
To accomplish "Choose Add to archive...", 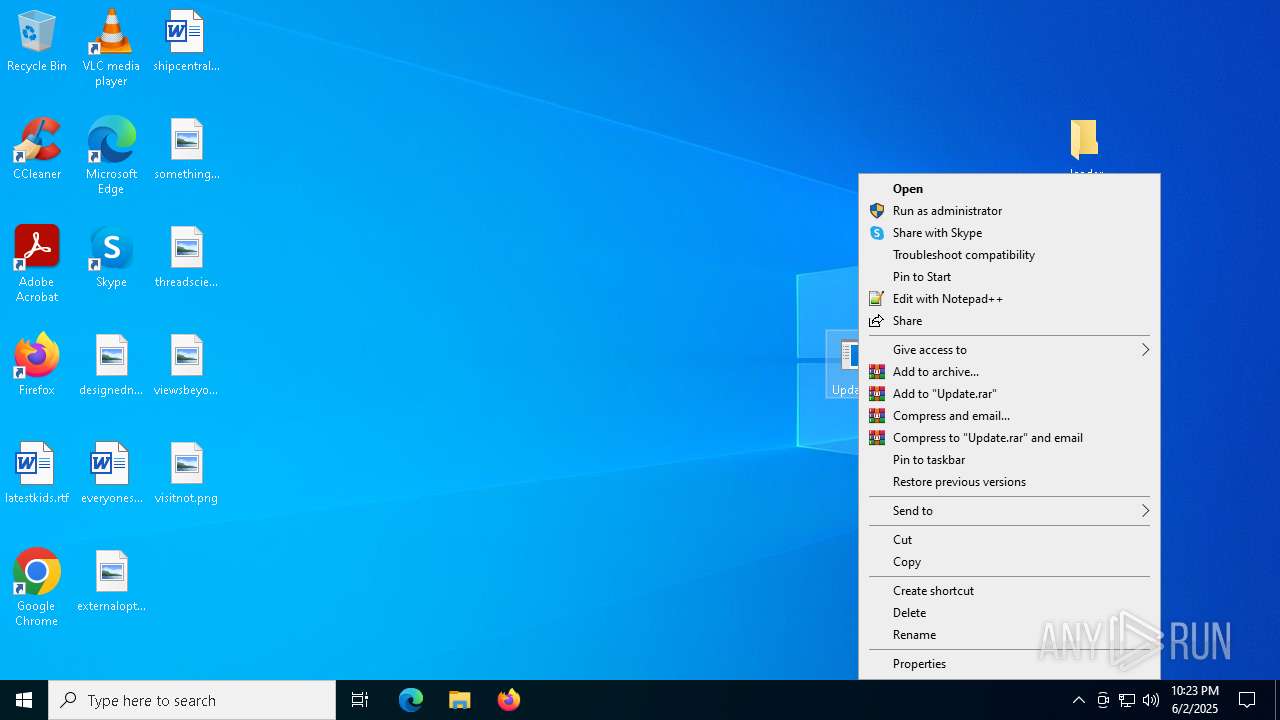I will [x=1009, y=372].
